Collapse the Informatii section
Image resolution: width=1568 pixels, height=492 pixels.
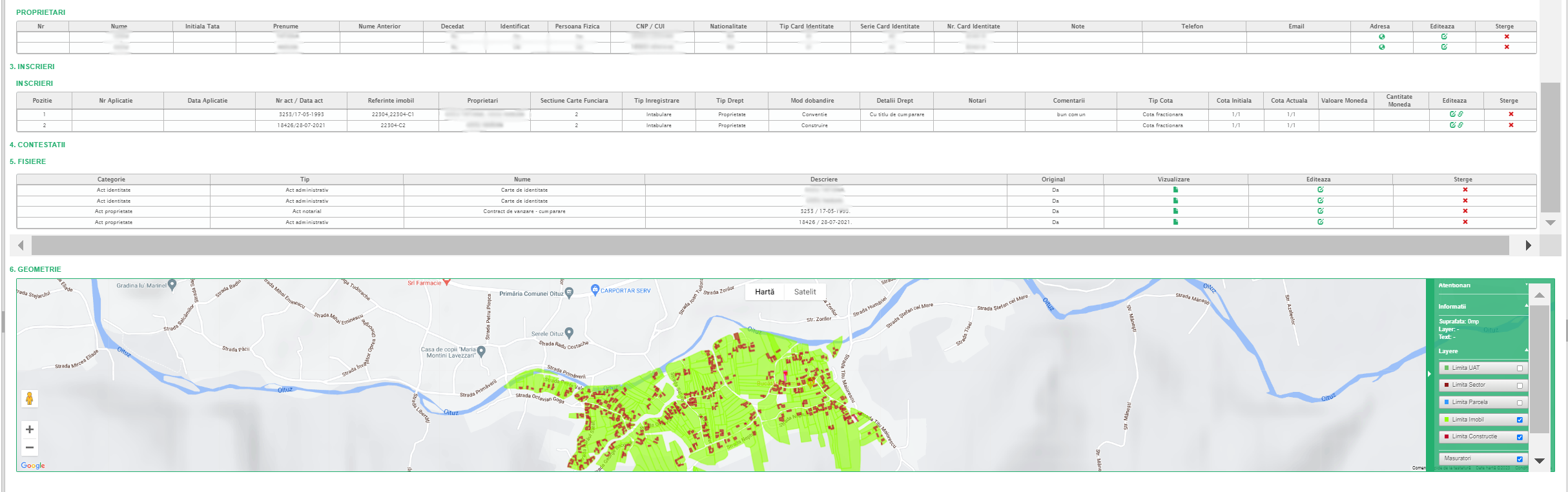click(1526, 306)
